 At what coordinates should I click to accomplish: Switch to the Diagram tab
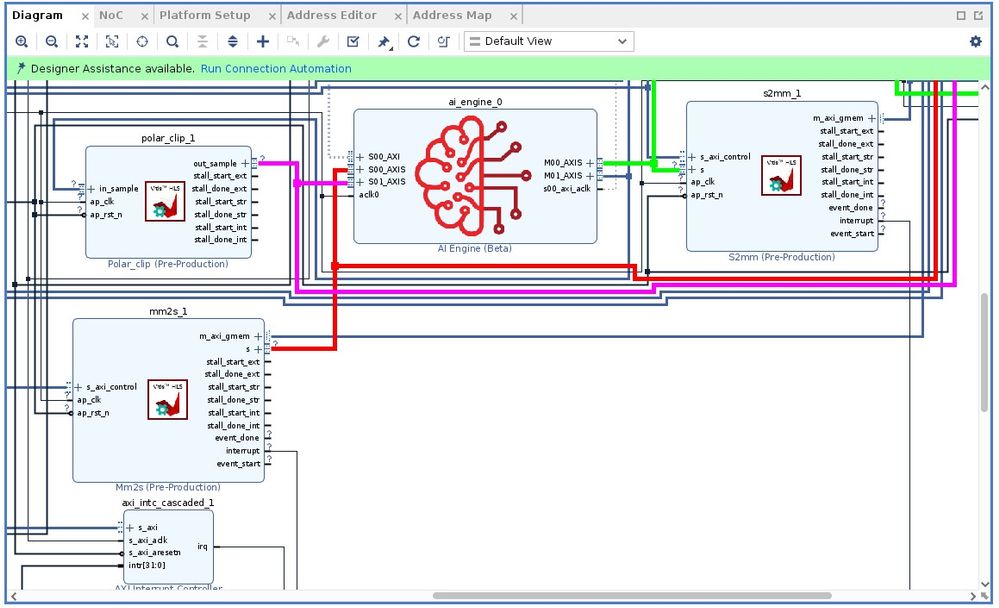click(x=38, y=15)
